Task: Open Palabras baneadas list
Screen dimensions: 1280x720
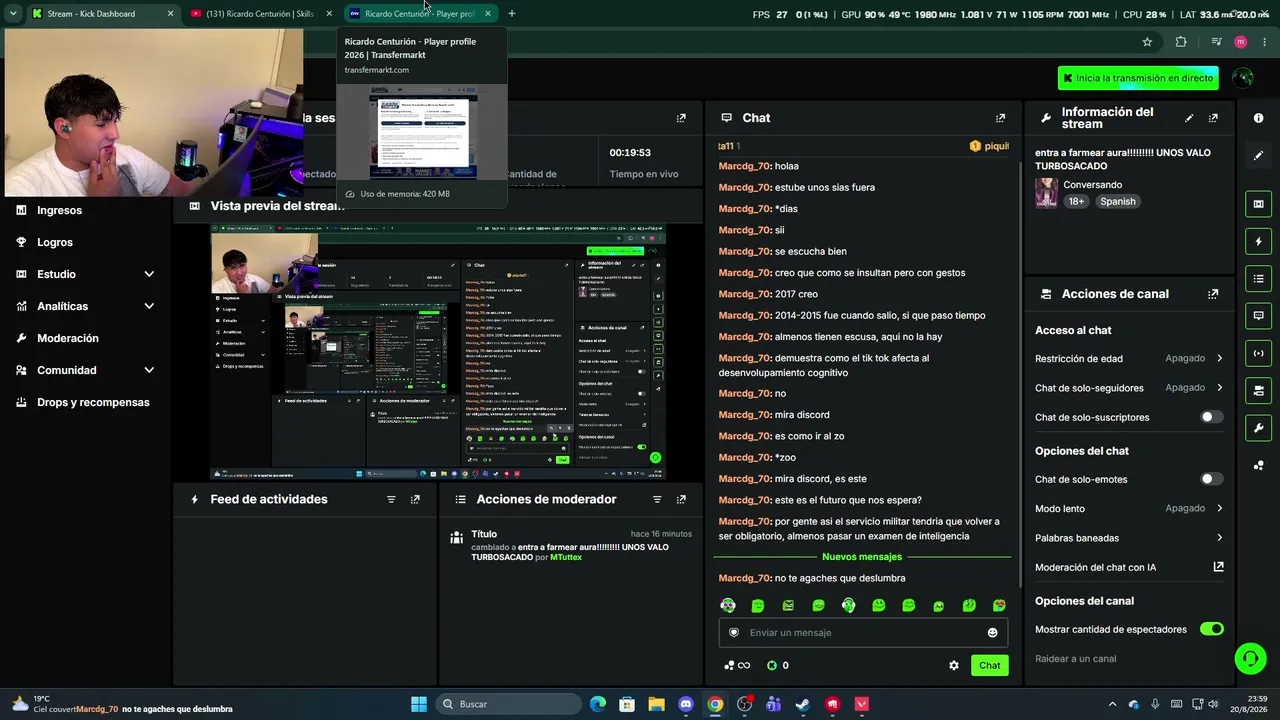Action: click(1129, 538)
